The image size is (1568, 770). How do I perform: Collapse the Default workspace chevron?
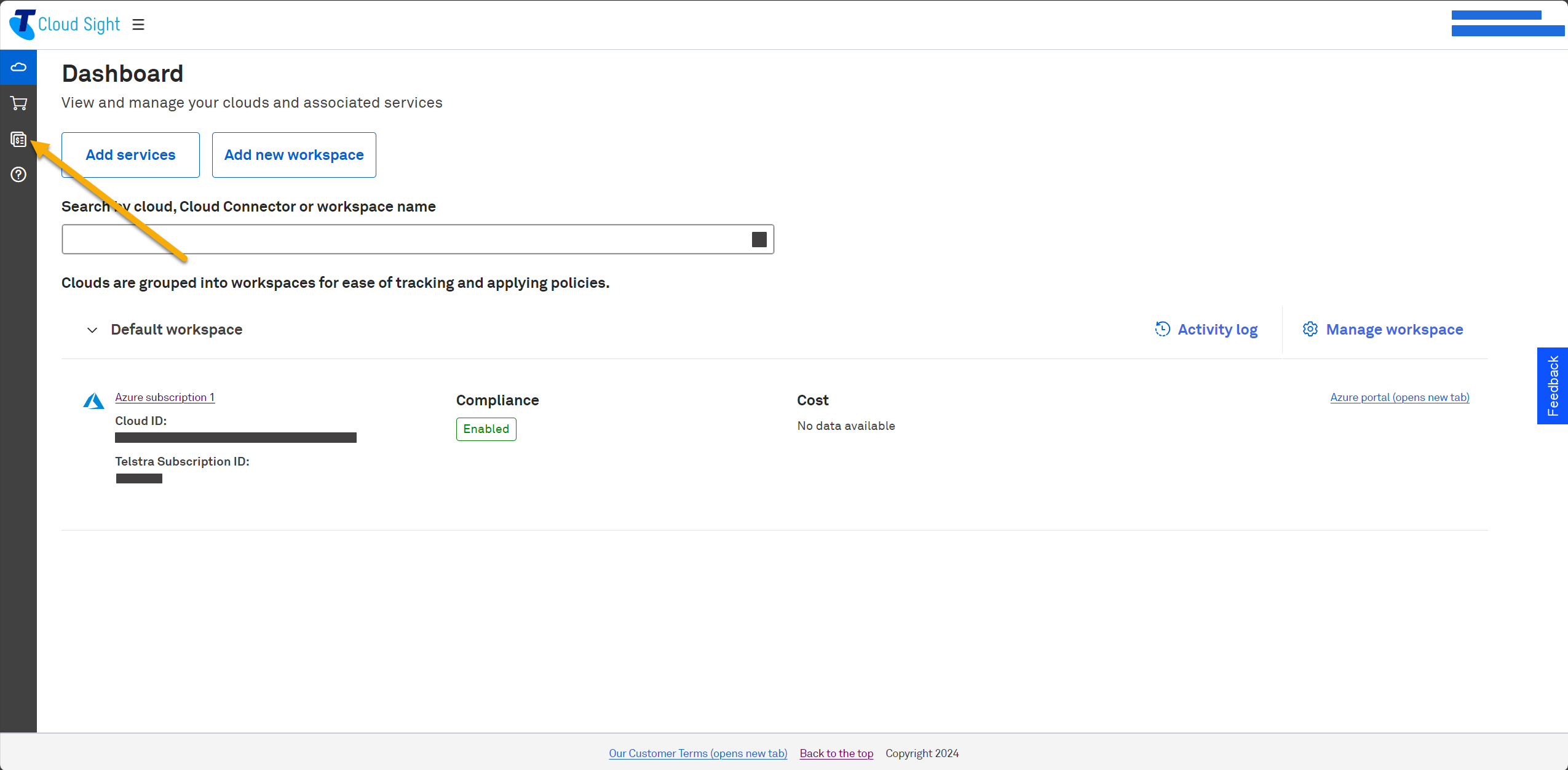click(x=92, y=330)
